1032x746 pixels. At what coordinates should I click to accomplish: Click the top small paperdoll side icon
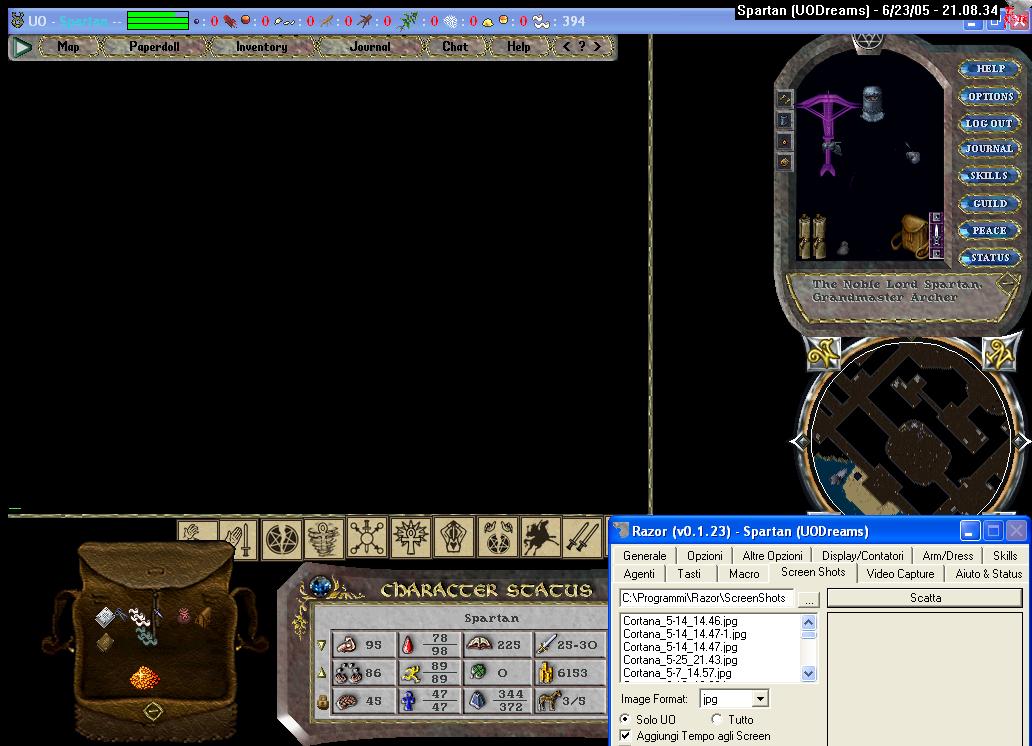click(785, 99)
